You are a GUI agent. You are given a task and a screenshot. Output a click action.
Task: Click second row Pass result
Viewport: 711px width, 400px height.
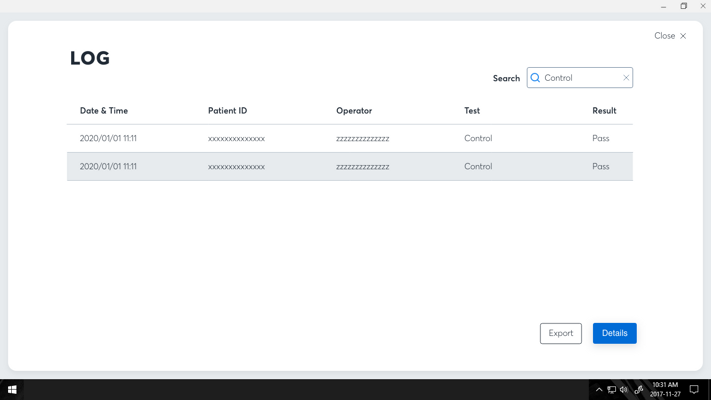(601, 166)
